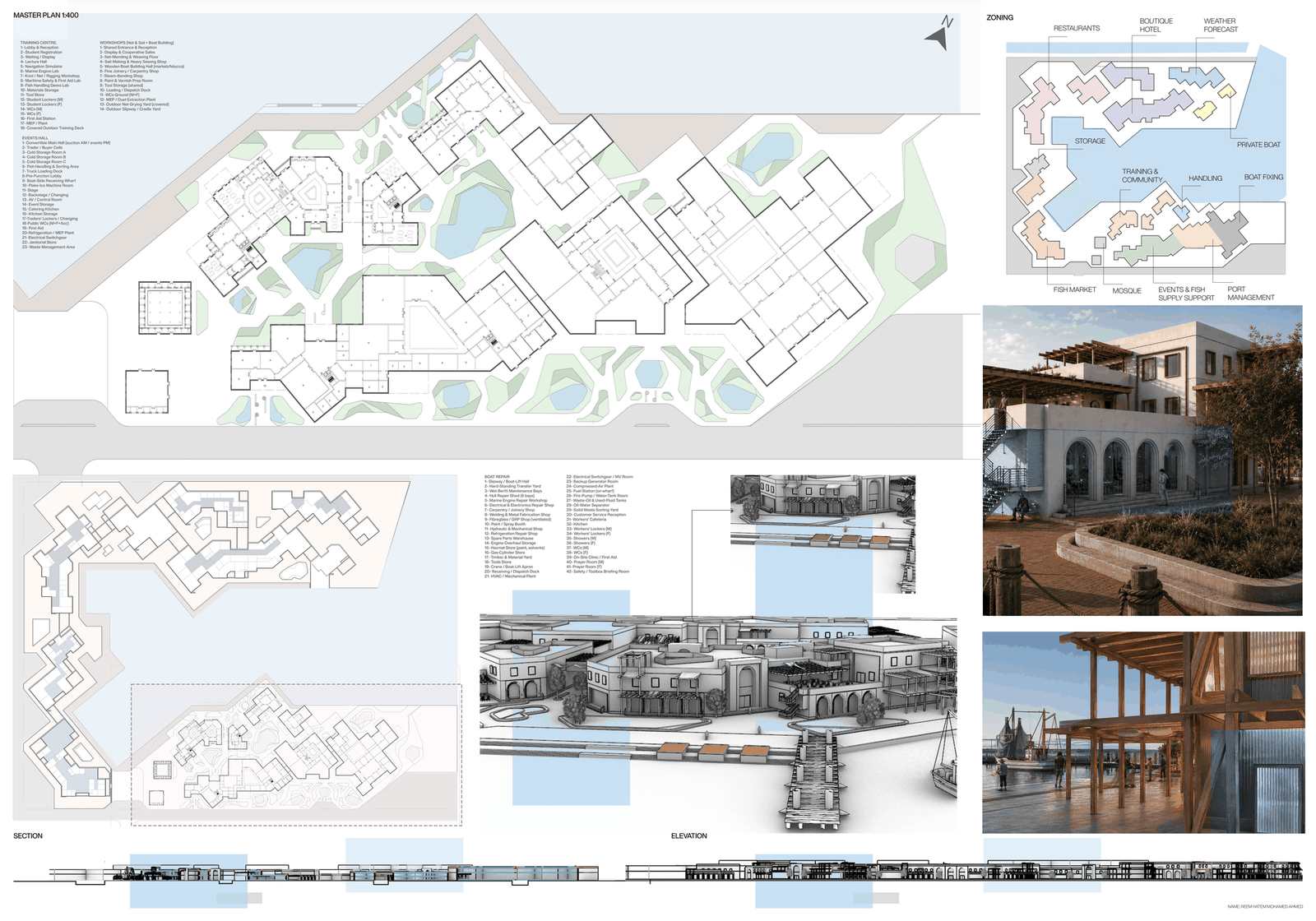The width and height of the screenshot is (1316, 921).
Task: Open the zoning diagram map
Action: point(1146,160)
